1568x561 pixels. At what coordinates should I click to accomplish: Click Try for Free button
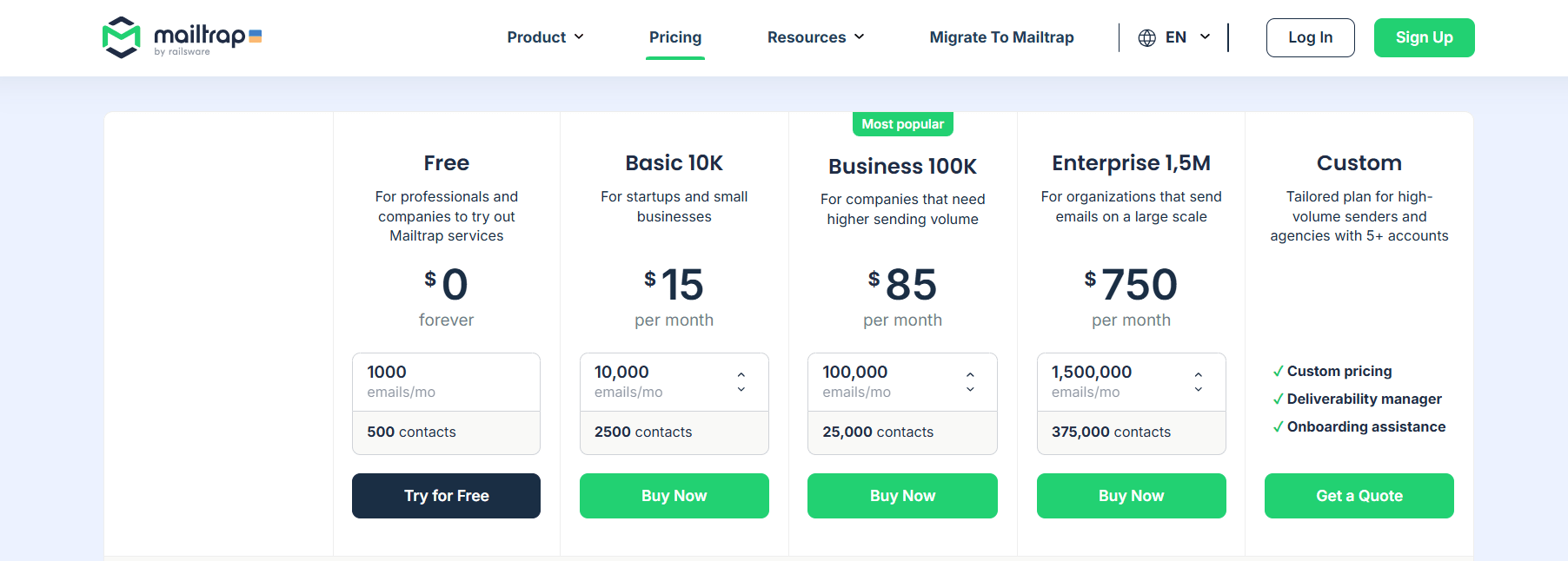click(446, 496)
